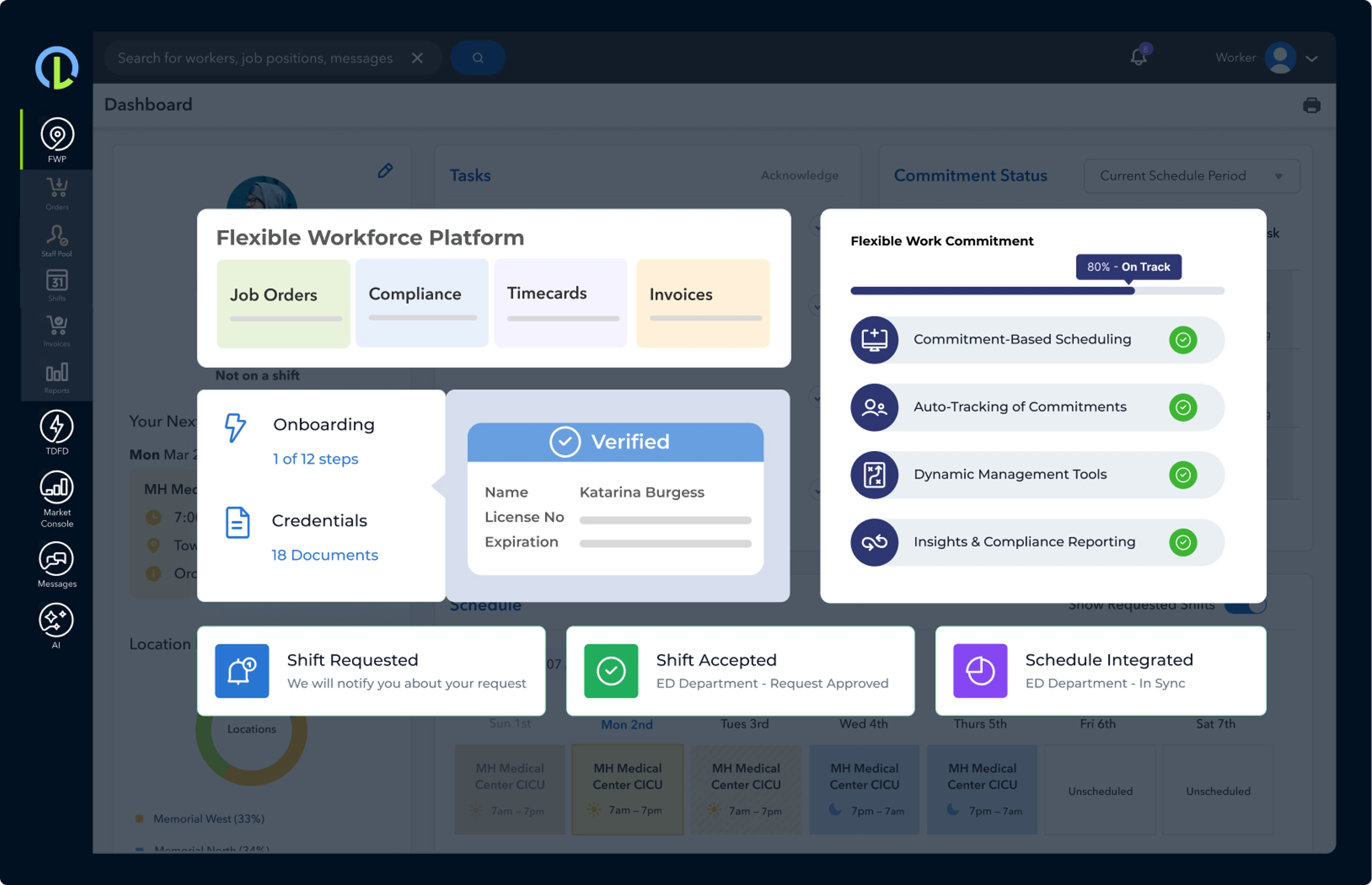
Task: Open Market Console in the sidebar
Action: tap(57, 499)
